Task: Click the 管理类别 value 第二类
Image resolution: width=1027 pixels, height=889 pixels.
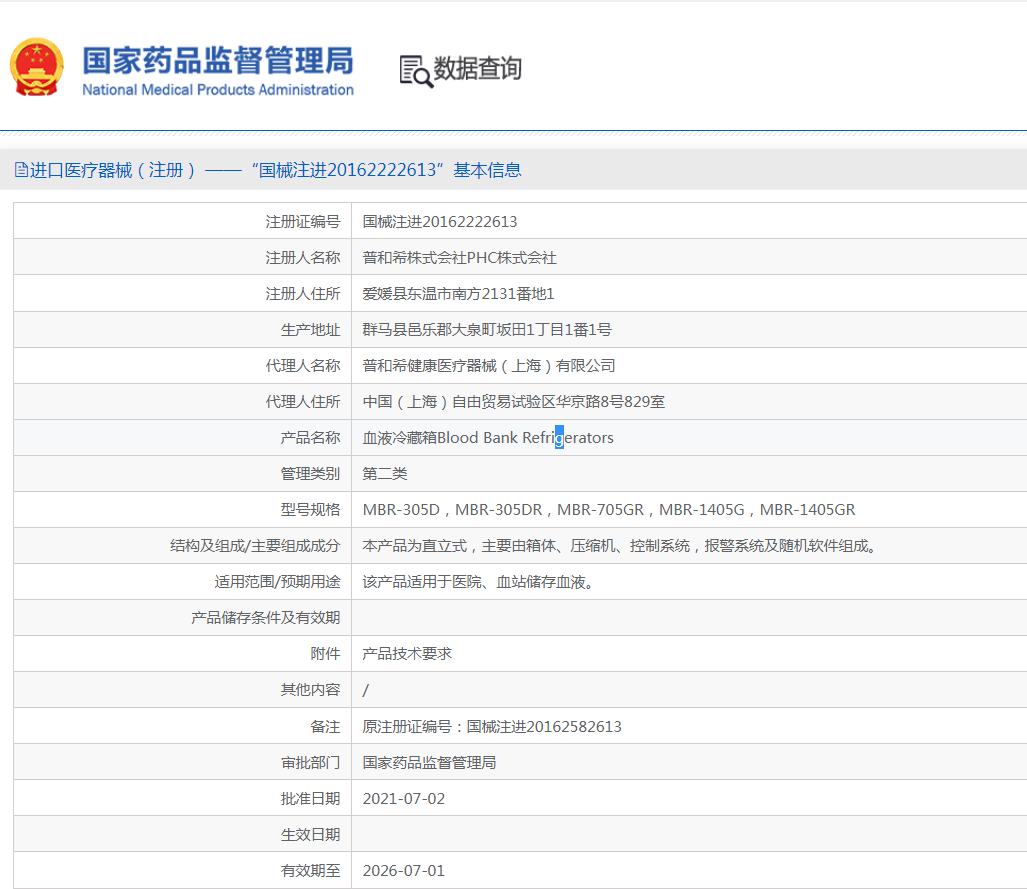Action: point(385,473)
